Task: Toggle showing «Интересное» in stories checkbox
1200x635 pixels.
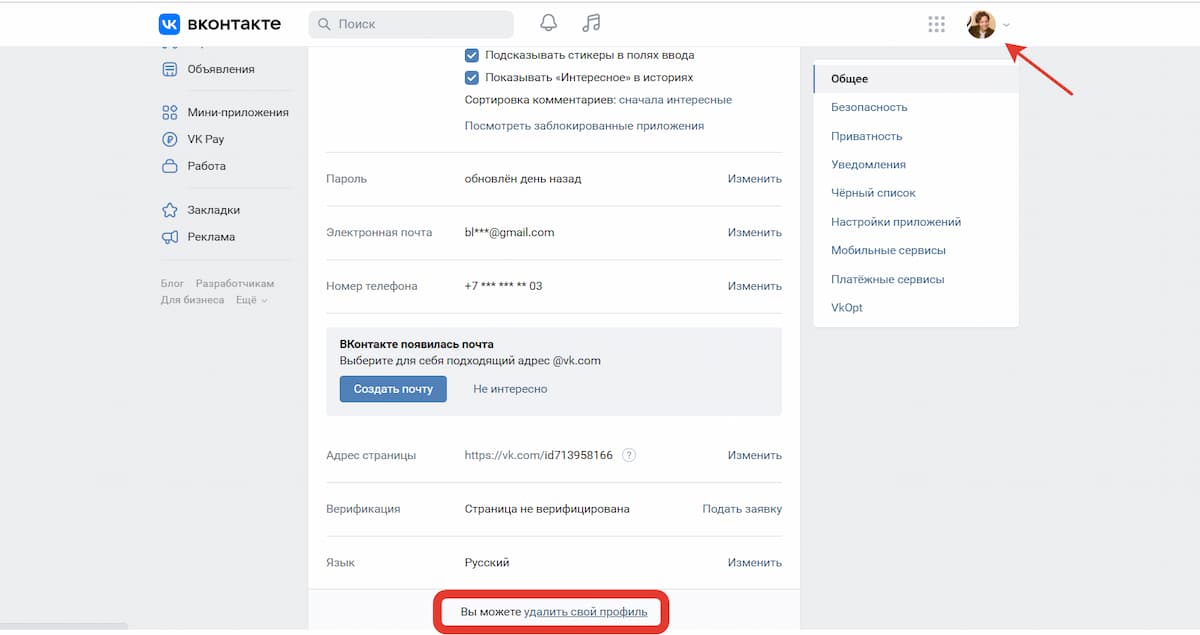Action: (x=472, y=78)
